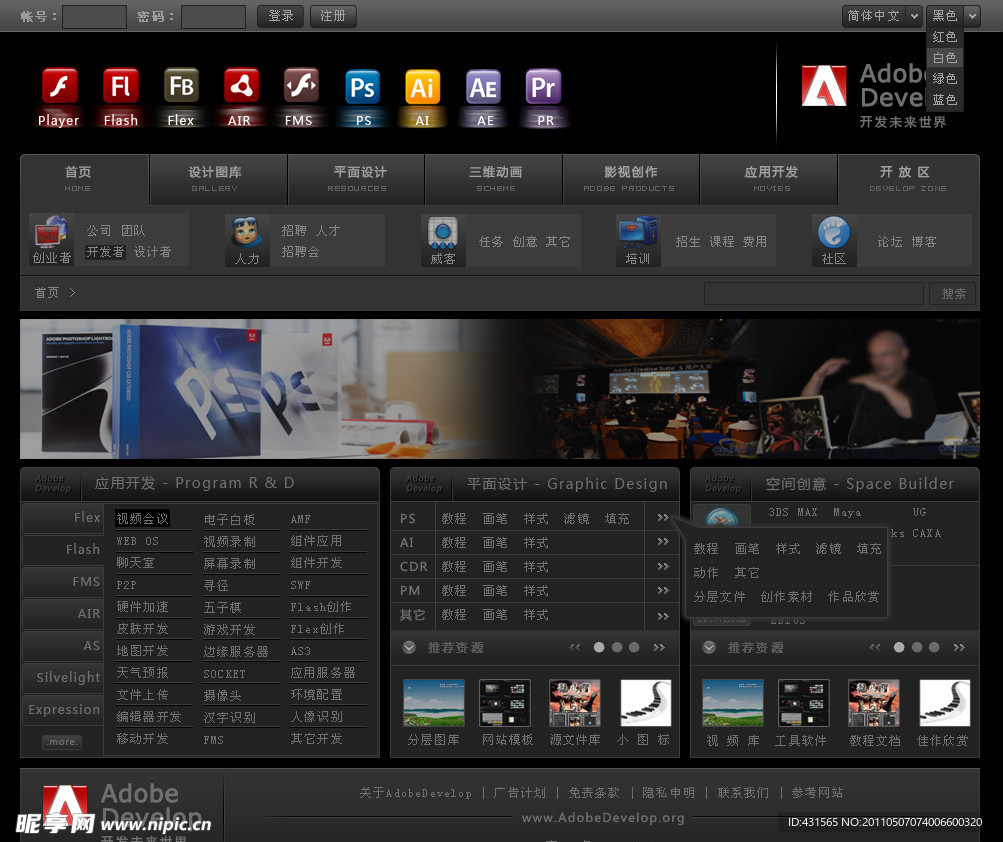1003x842 pixels.
Task: Click the 搜索 search button
Action: [952, 294]
